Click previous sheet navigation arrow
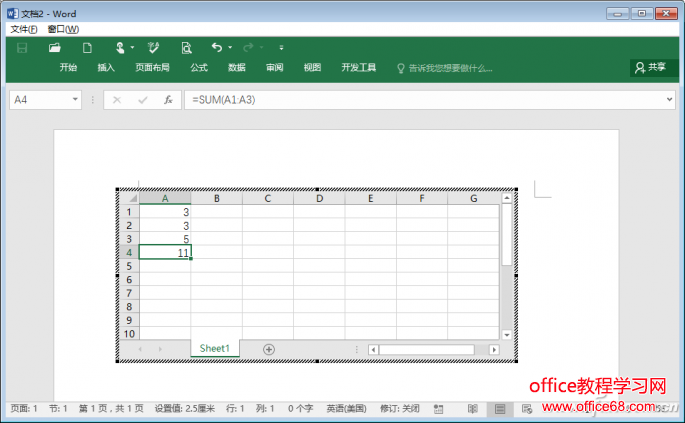 pyautogui.click(x=140, y=349)
